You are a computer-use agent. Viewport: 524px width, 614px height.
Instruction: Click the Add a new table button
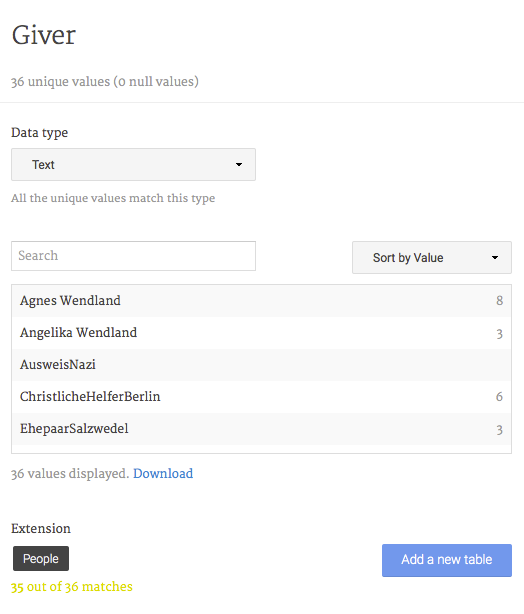[447, 560]
